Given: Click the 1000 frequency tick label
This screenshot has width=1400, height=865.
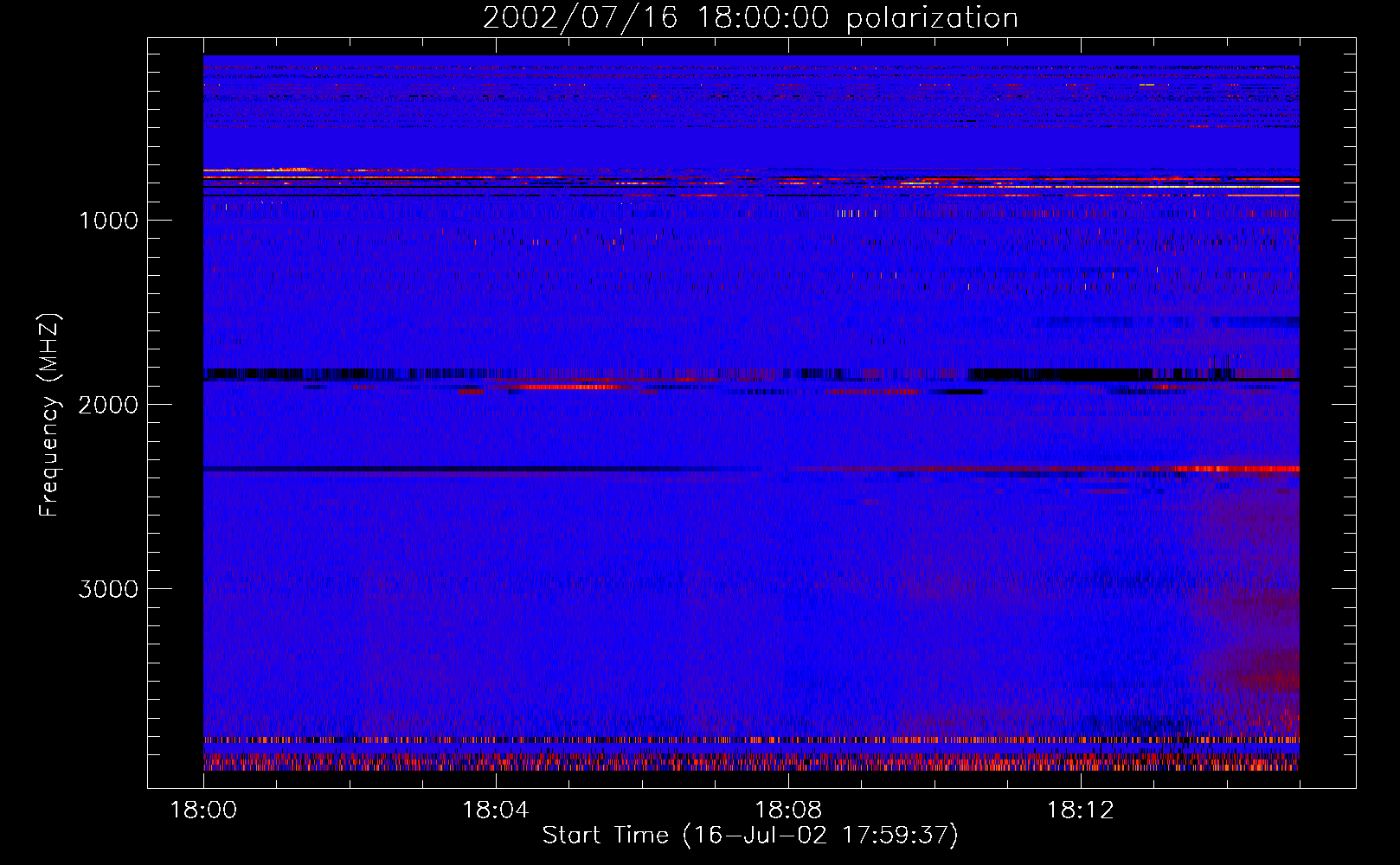Looking at the screenshot, I should tap(108, 221).
